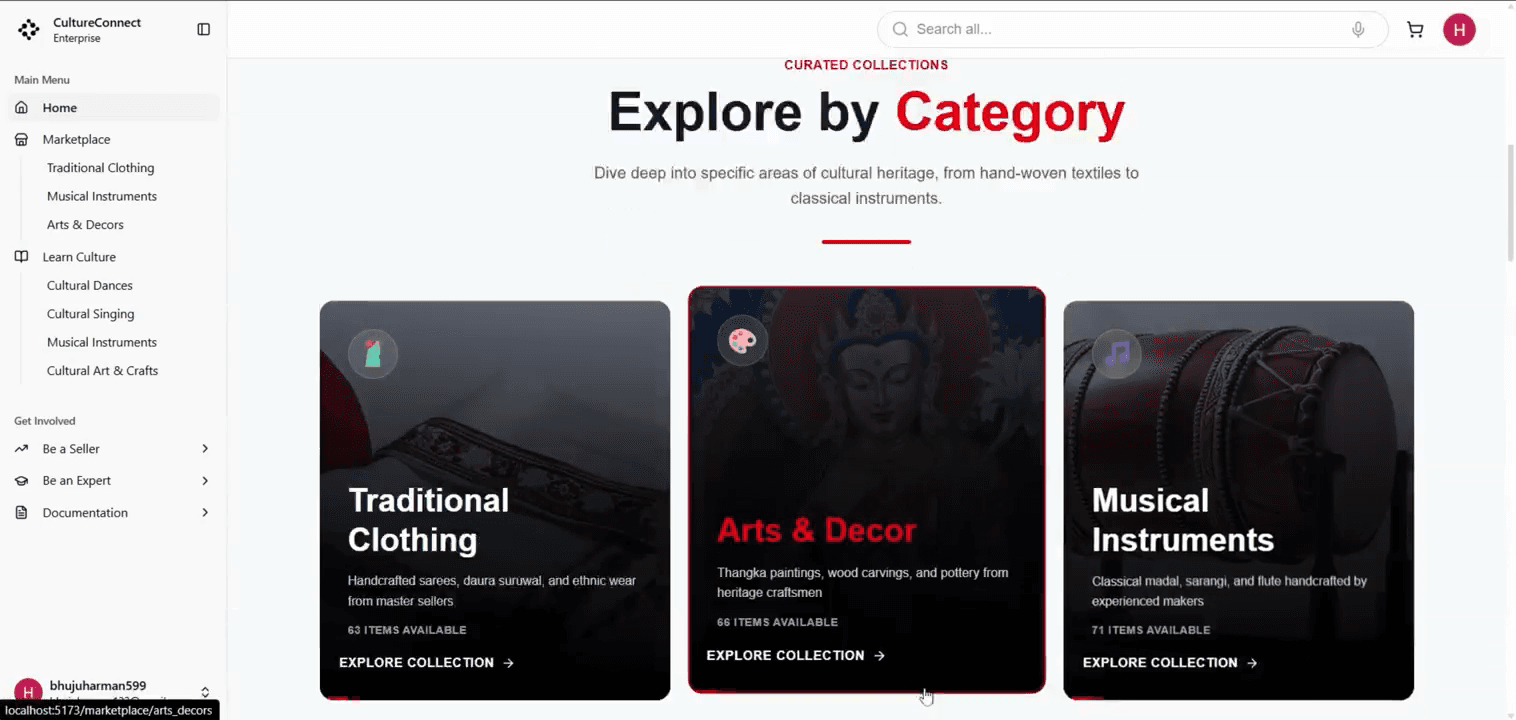This screenshot has height=720, width=1516.
Task: Open Musical Instruments under Learn Culture
Action: click(102, 342)
